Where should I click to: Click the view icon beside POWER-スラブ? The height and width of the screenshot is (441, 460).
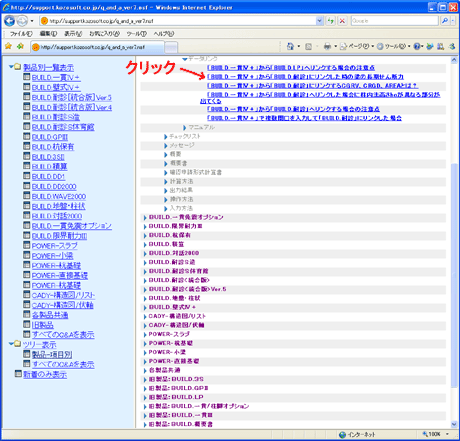27,245
